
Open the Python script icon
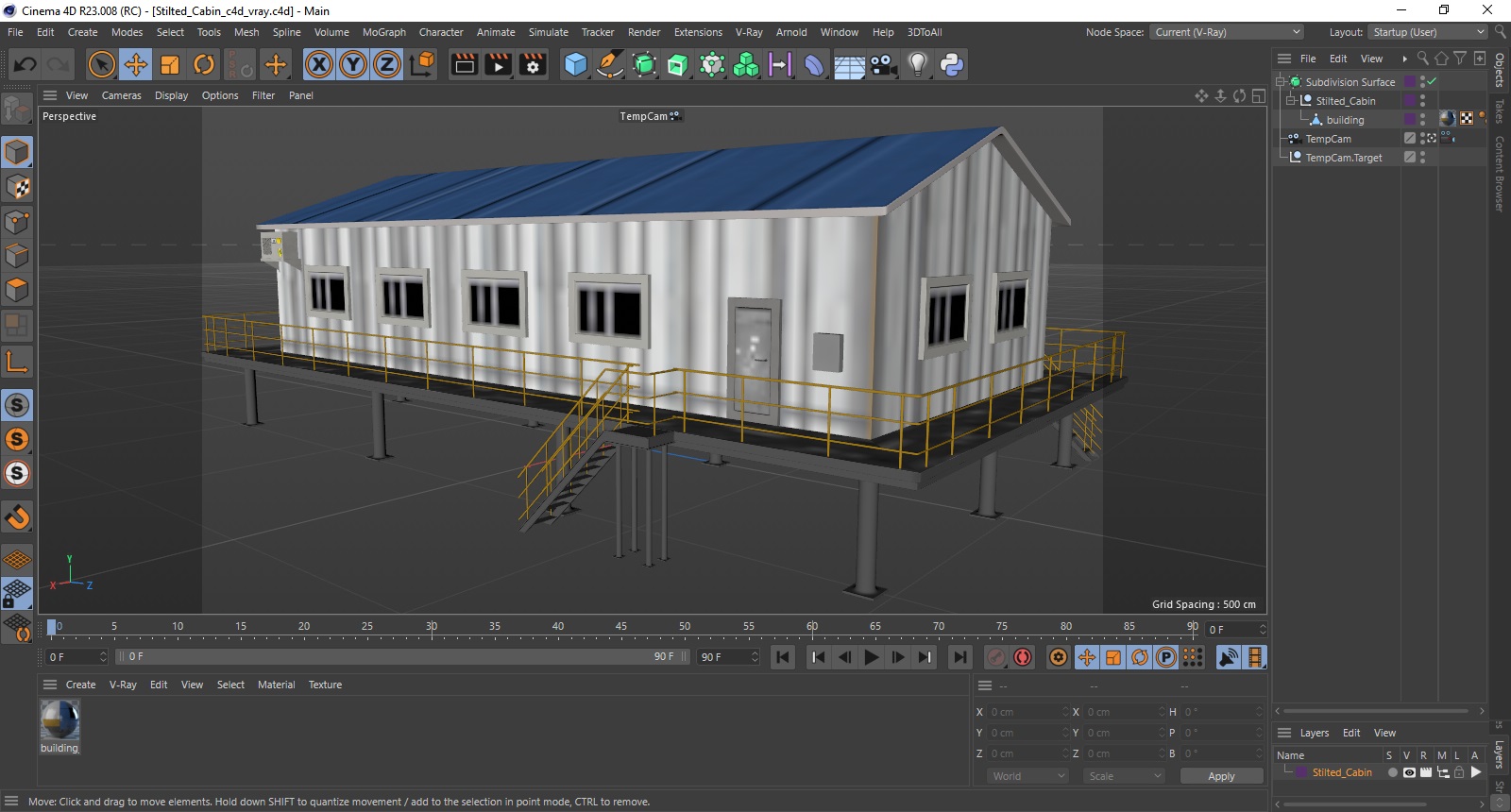tap(952, 64)
